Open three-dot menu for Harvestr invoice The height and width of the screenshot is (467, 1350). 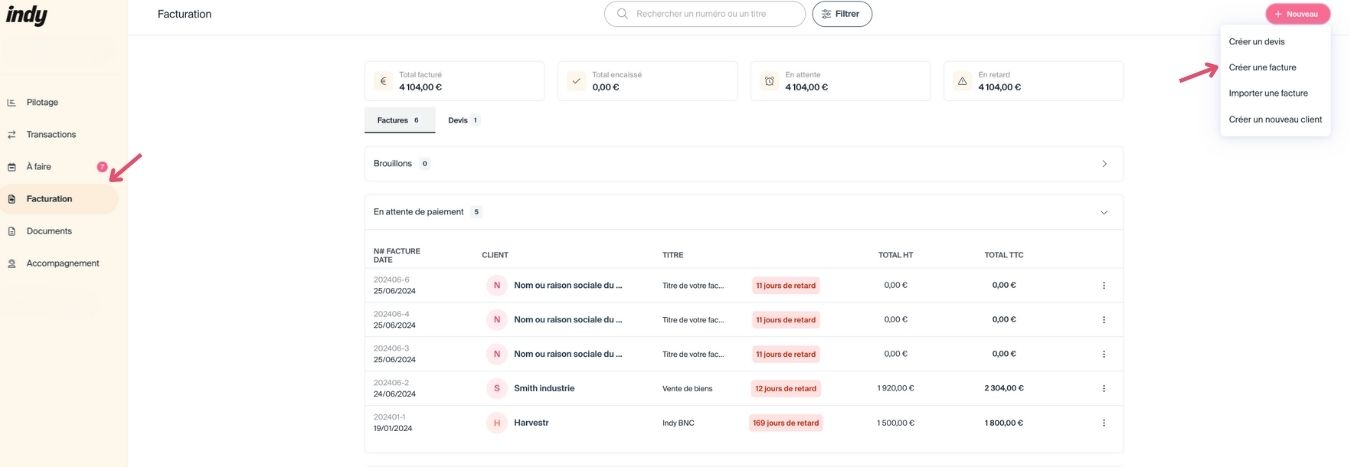tap(1104, 423)
